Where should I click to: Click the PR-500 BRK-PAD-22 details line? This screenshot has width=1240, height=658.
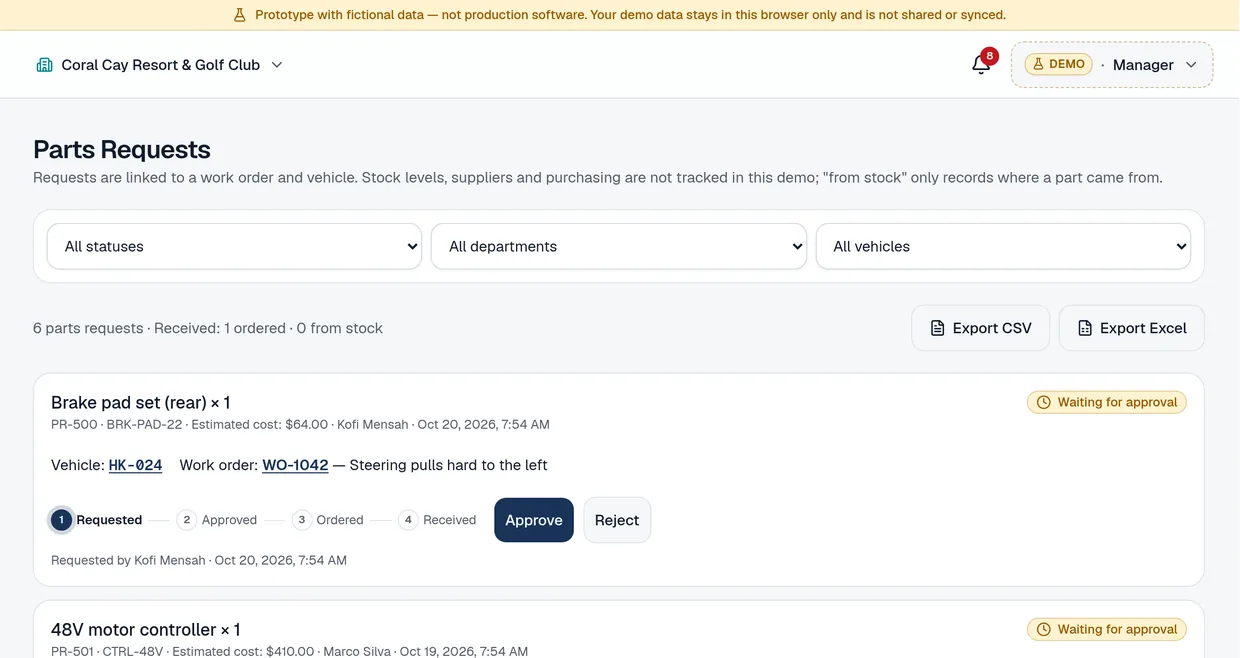click(300, 424)
